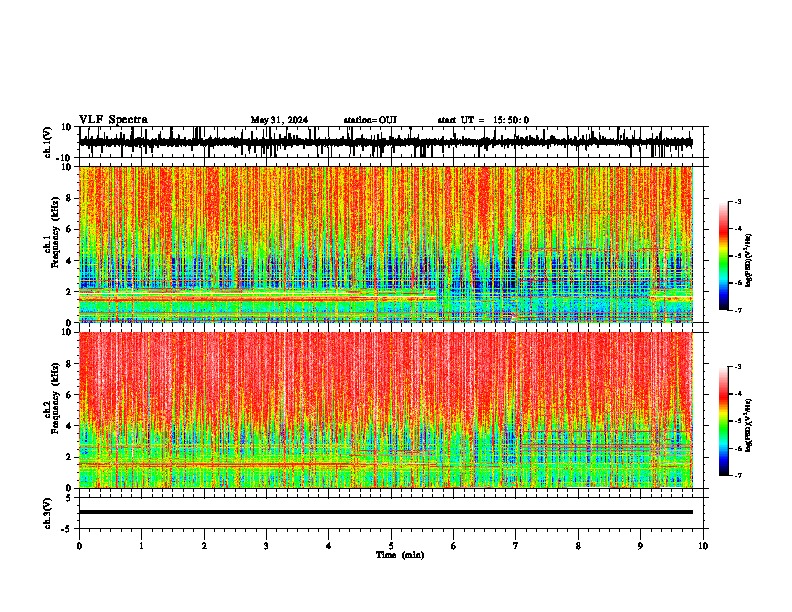Click the time axis tick label 10

tap(703, 545)
